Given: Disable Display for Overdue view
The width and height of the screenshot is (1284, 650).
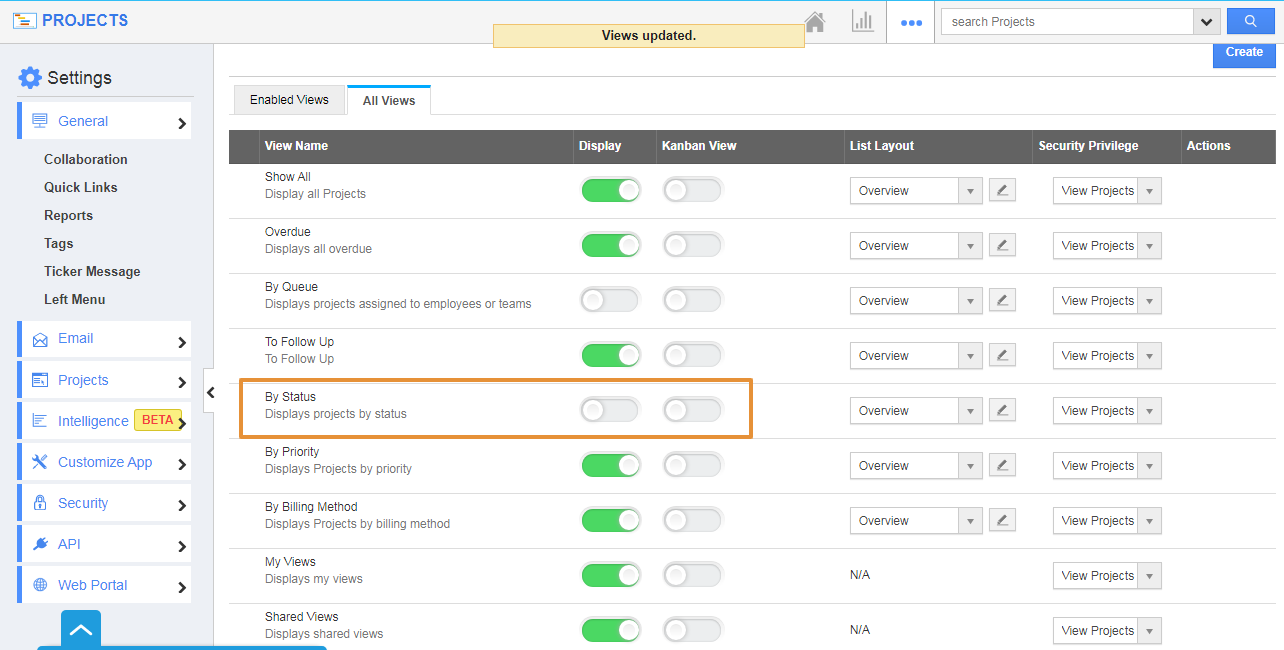Looking at the screenshot, I should tap(610, 245).
